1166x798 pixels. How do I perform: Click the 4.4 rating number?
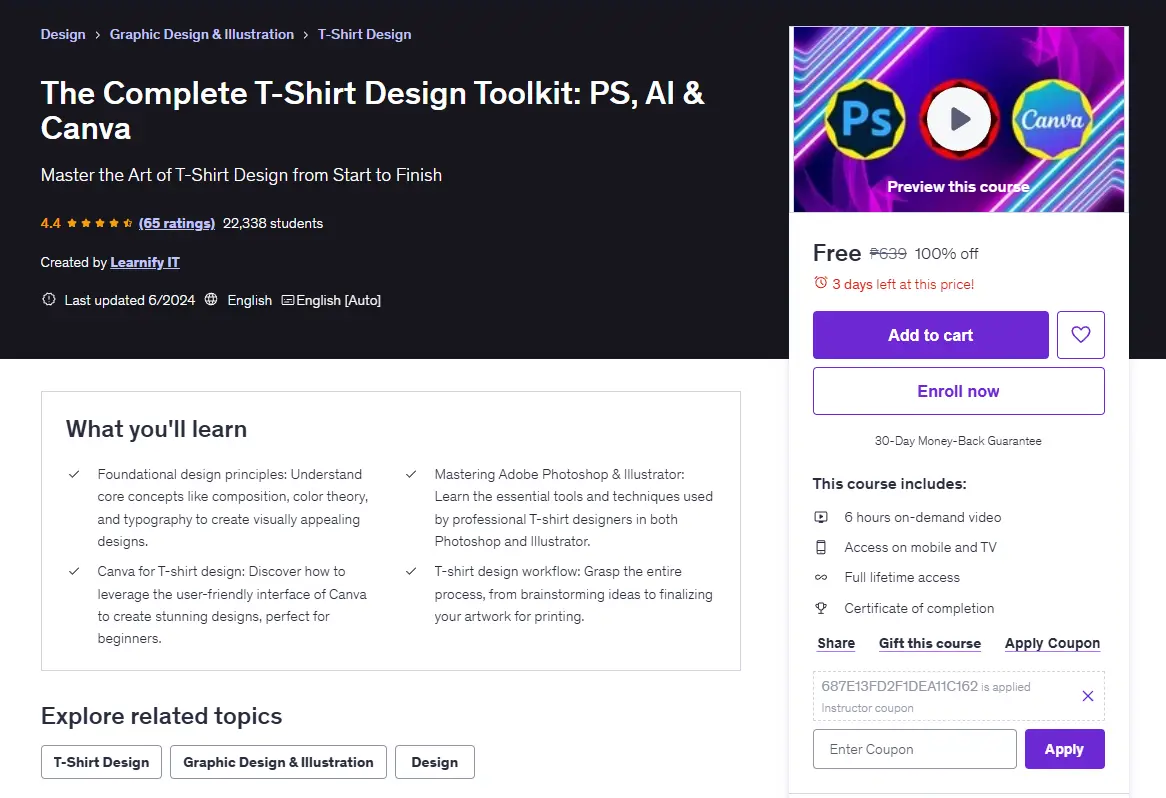[x=51, y=223]
